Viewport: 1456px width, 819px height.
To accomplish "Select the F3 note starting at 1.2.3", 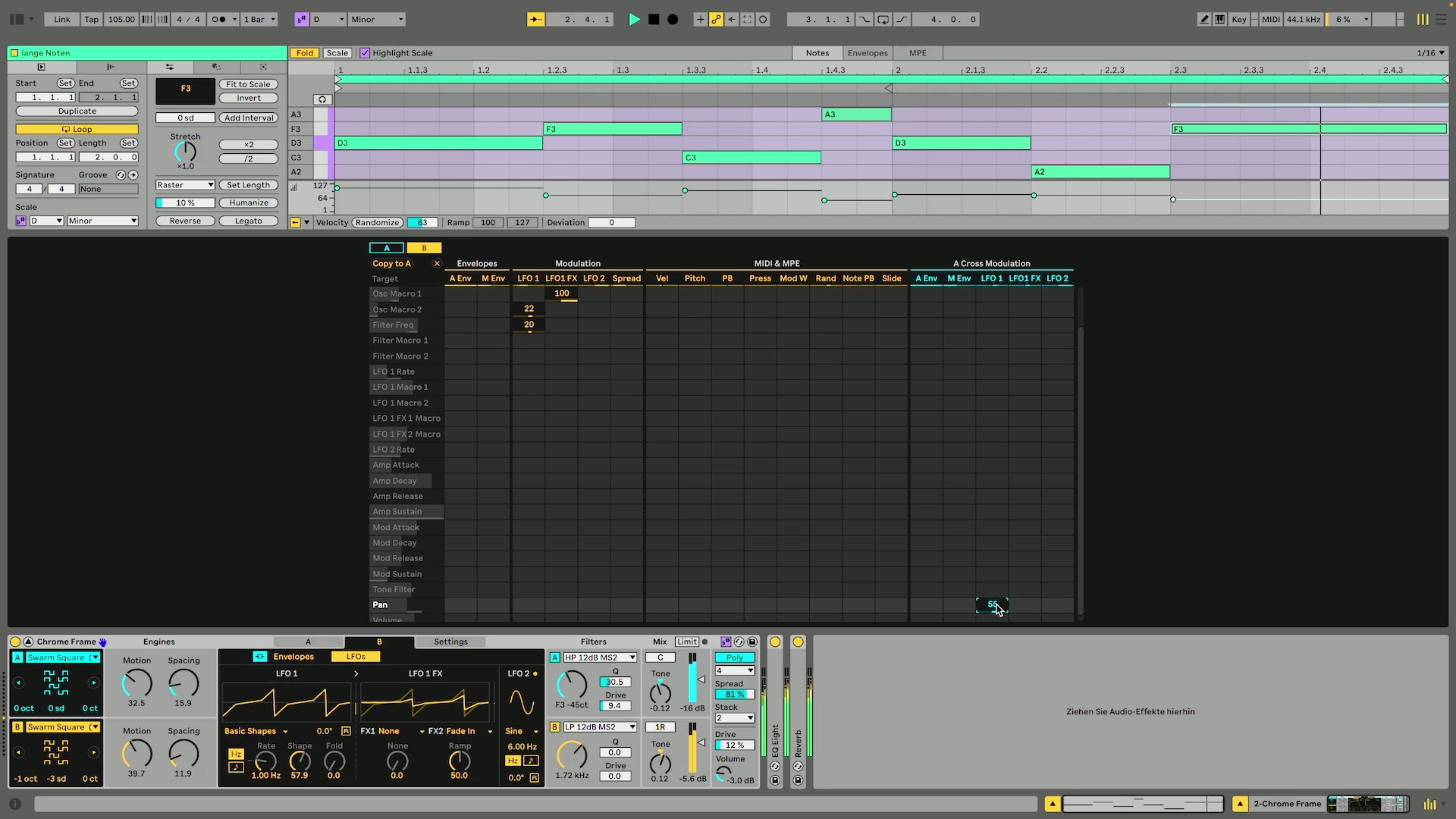I will (x=613, y=129).
